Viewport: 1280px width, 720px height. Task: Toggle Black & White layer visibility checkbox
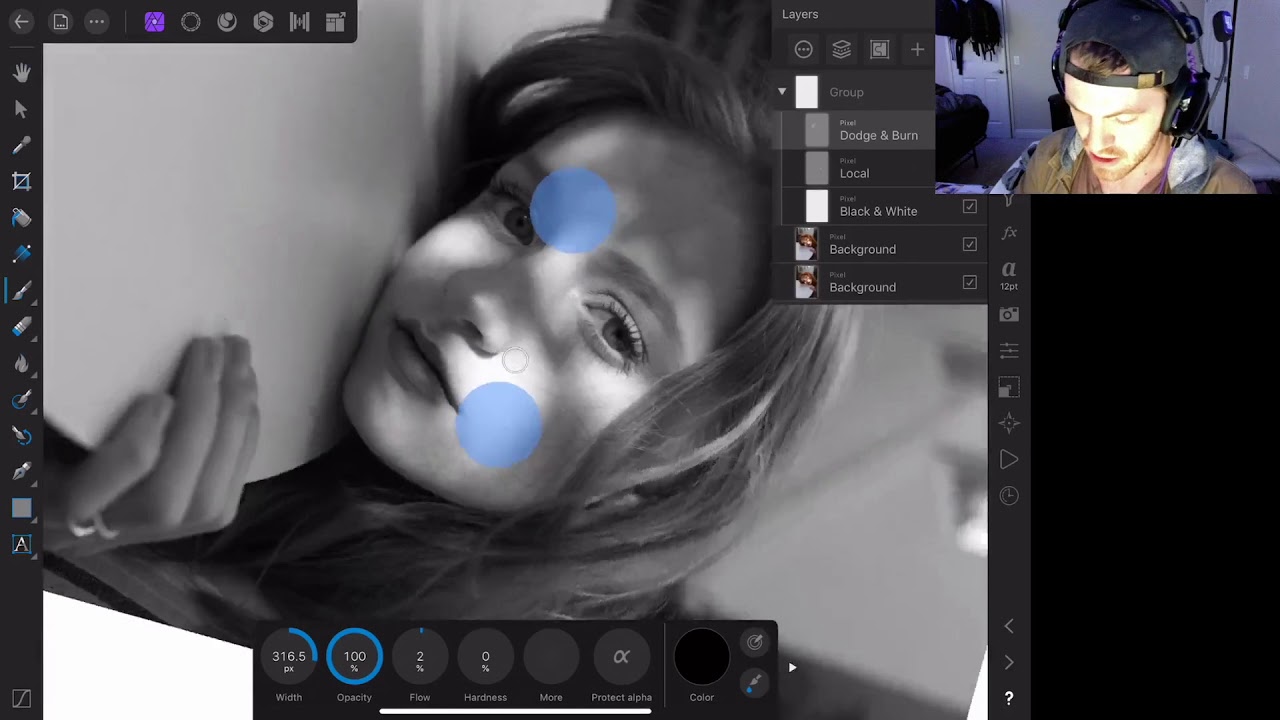click(969, 206)
